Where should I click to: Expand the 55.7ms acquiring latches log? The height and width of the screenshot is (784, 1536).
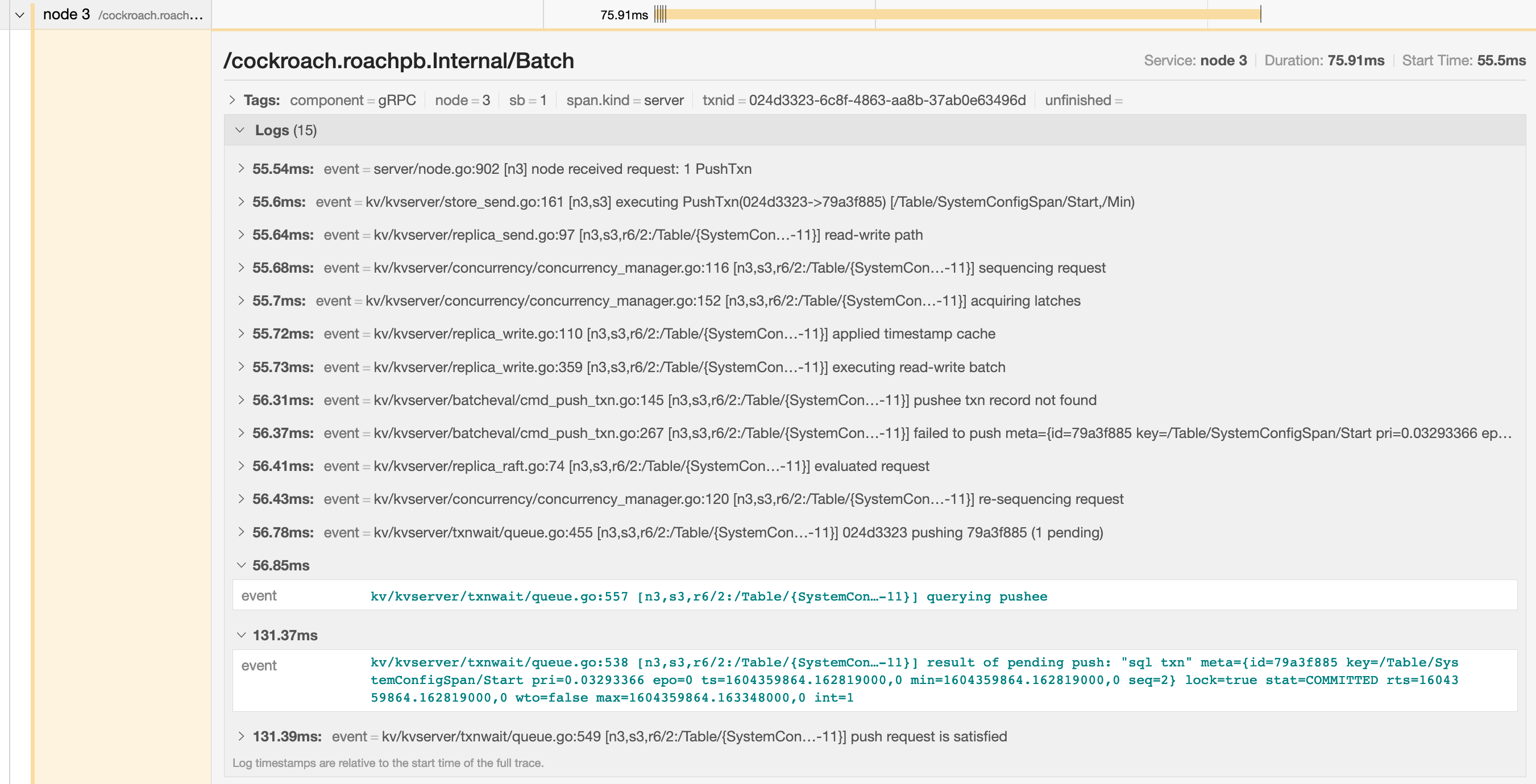tap(241, 301)
